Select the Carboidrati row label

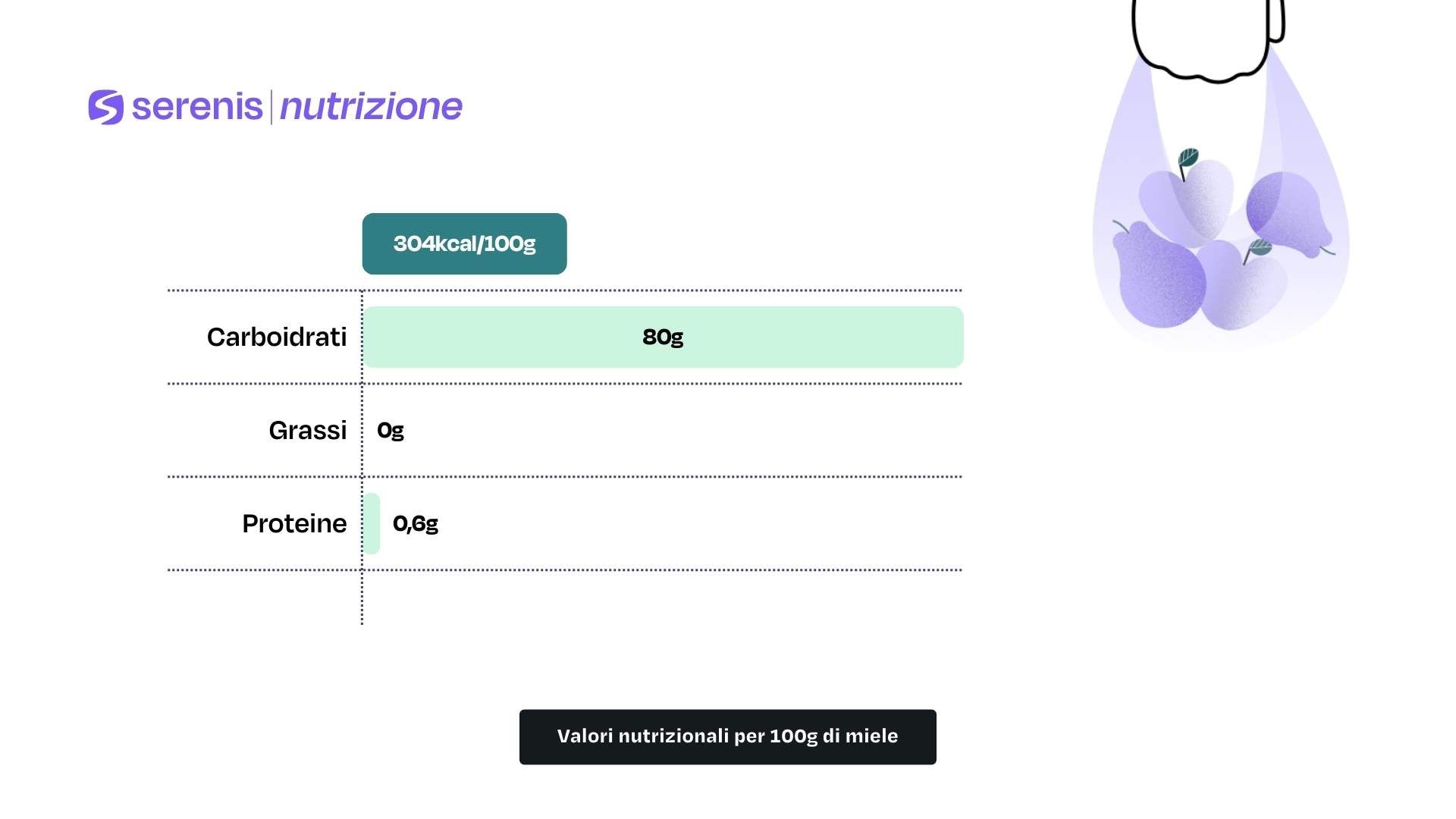[x=276, y=337]
